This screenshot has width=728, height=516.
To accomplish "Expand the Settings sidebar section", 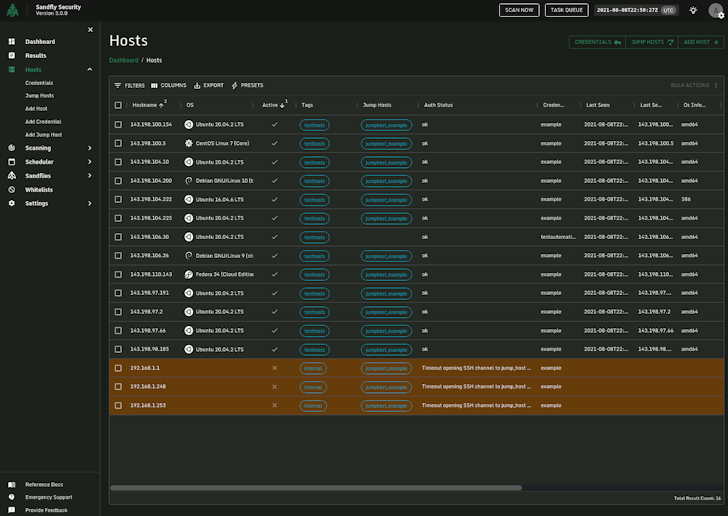I will (x=90, y=203).
